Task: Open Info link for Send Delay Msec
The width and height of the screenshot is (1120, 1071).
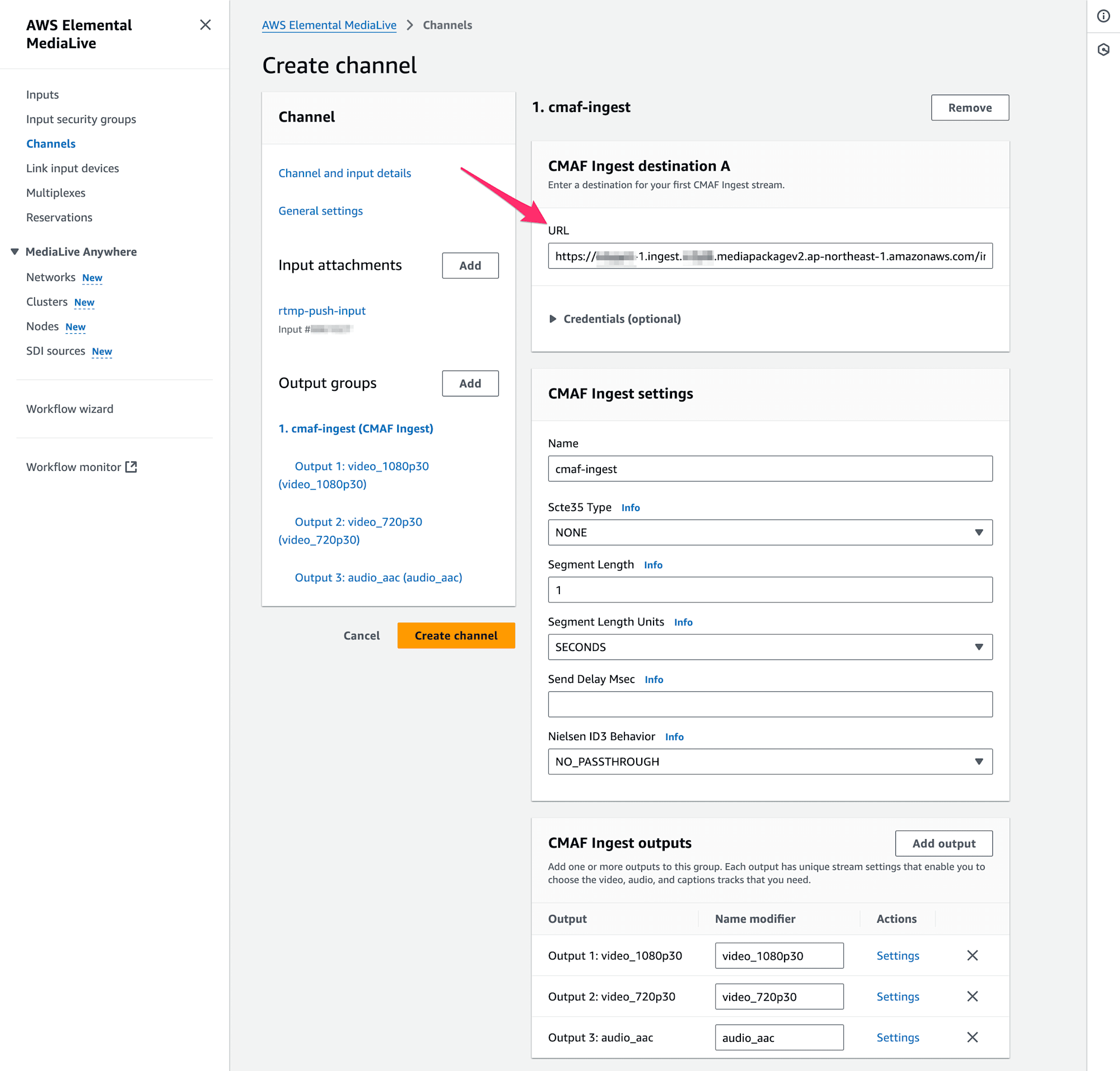Action: pos(654,679)
